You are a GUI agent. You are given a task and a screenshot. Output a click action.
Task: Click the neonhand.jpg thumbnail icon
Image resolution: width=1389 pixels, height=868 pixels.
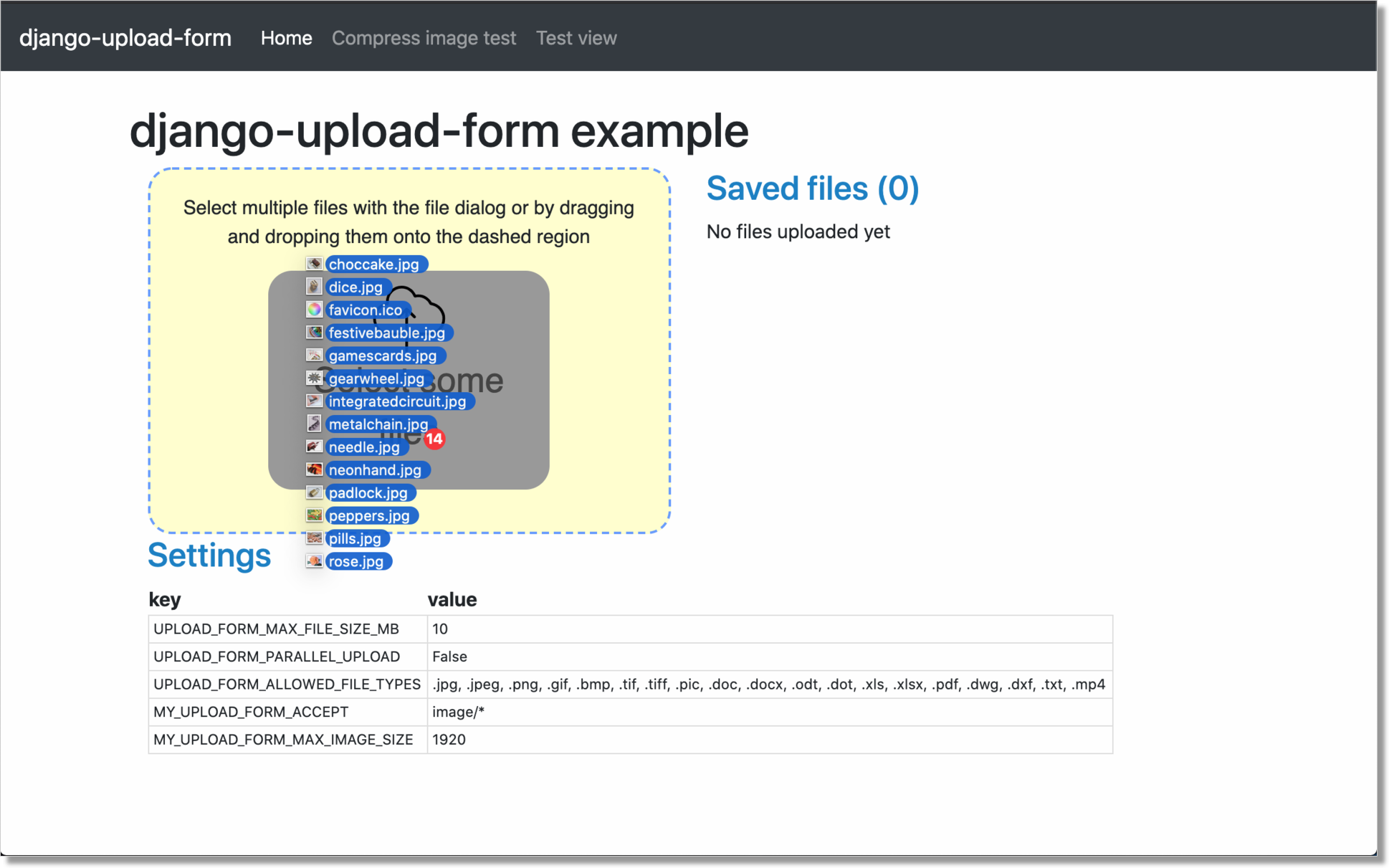314,469
